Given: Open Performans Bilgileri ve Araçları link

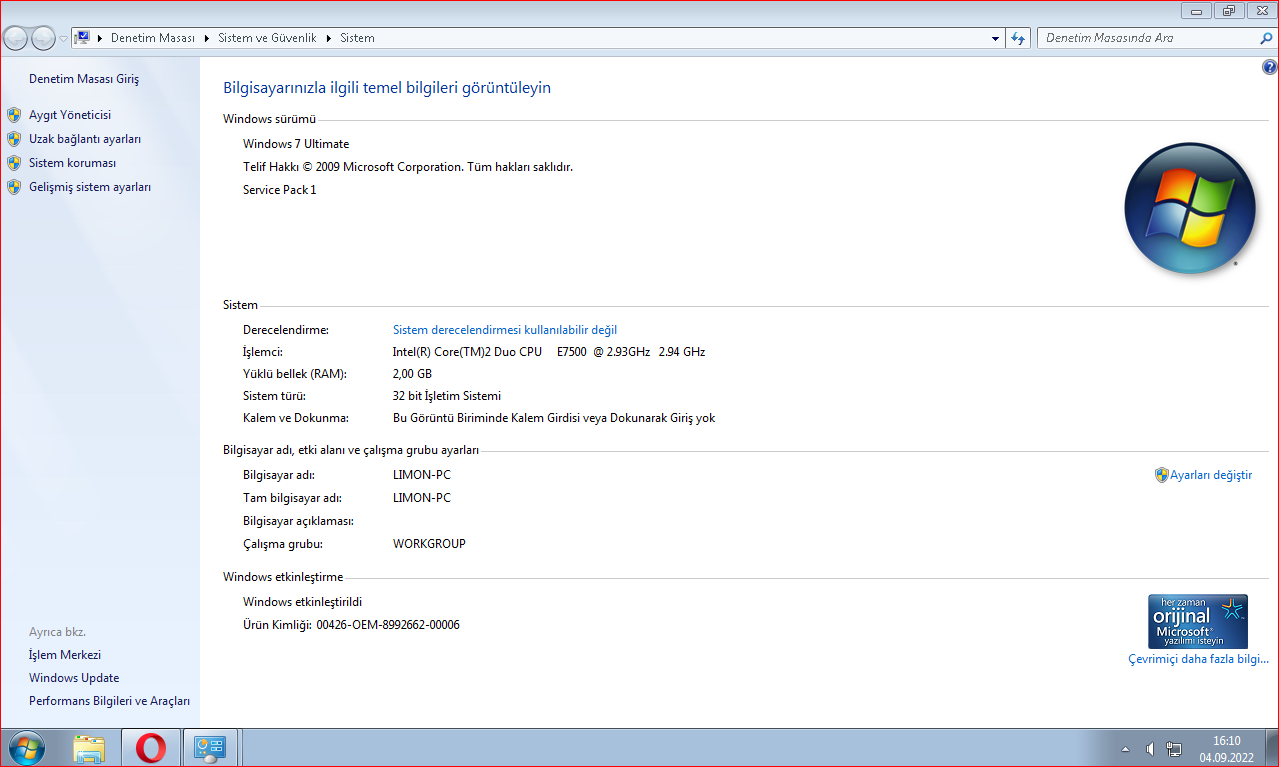Looking at the screenshot, I should point(109,701).
